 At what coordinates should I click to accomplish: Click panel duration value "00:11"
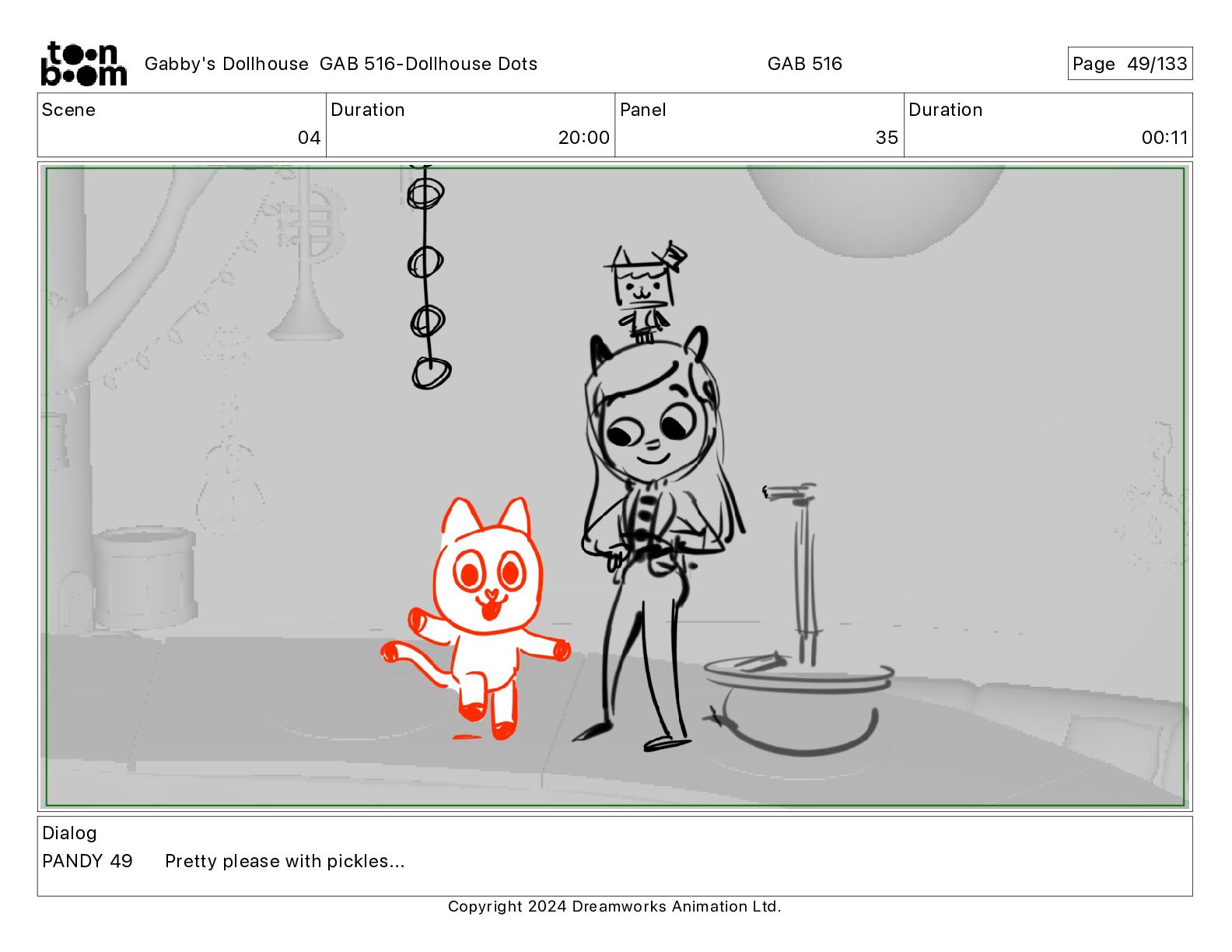coord(1164,138)
